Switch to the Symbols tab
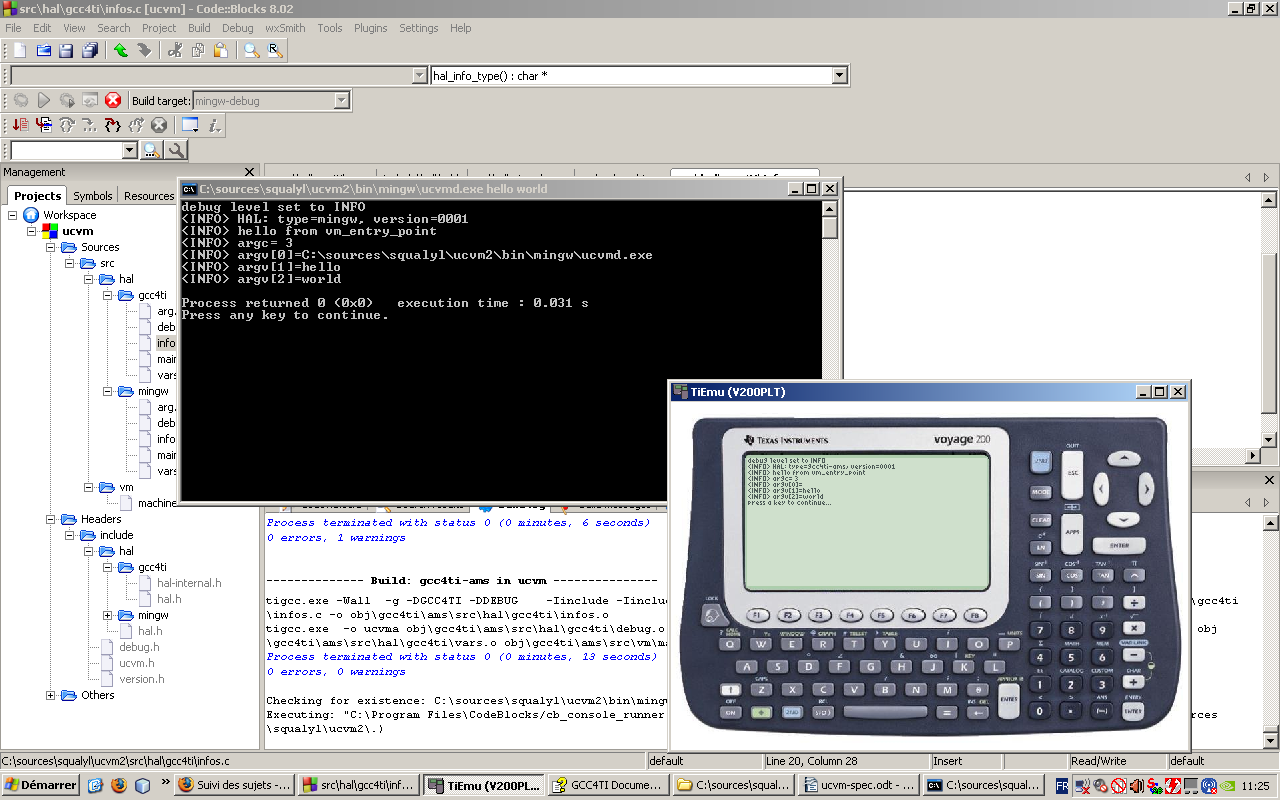Screen dimensions: 1280x800 pyautogui.click(x=93, y=196)
